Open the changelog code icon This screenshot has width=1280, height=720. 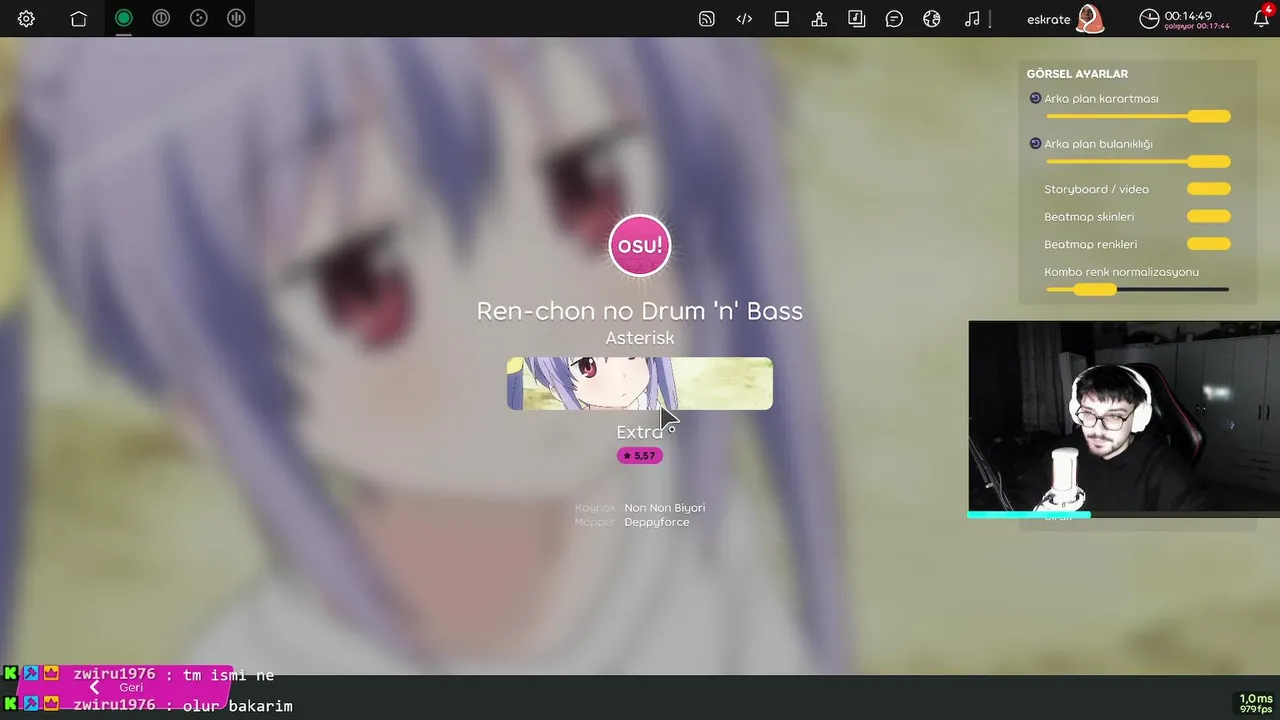coord(744,19)
